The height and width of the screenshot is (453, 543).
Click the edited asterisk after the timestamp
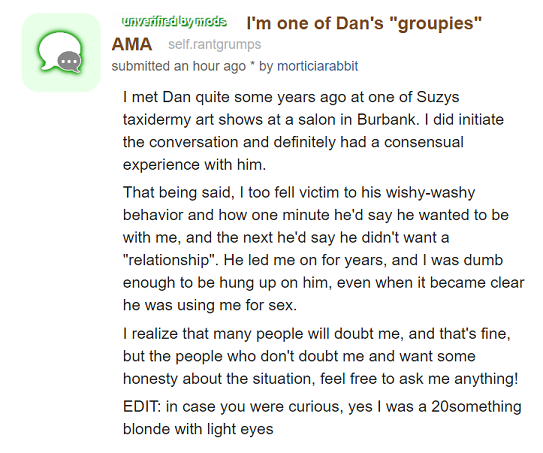(x=253, y=64)
